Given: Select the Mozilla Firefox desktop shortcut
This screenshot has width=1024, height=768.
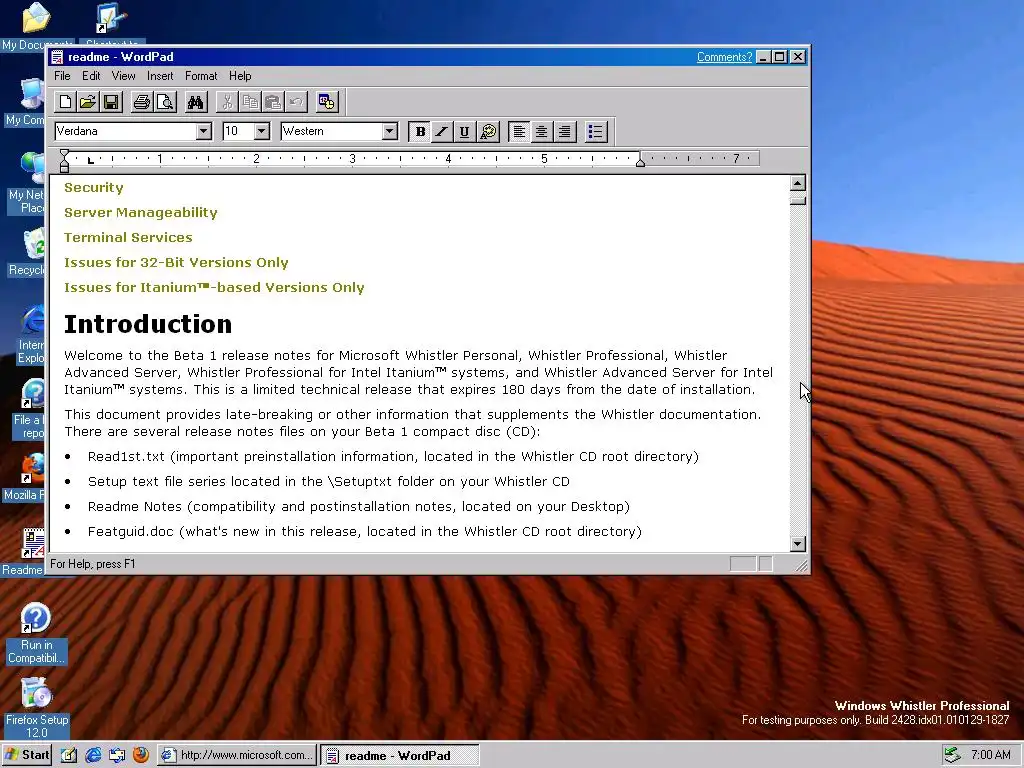Looking at the screenshot, I should [x=24, y=477].
